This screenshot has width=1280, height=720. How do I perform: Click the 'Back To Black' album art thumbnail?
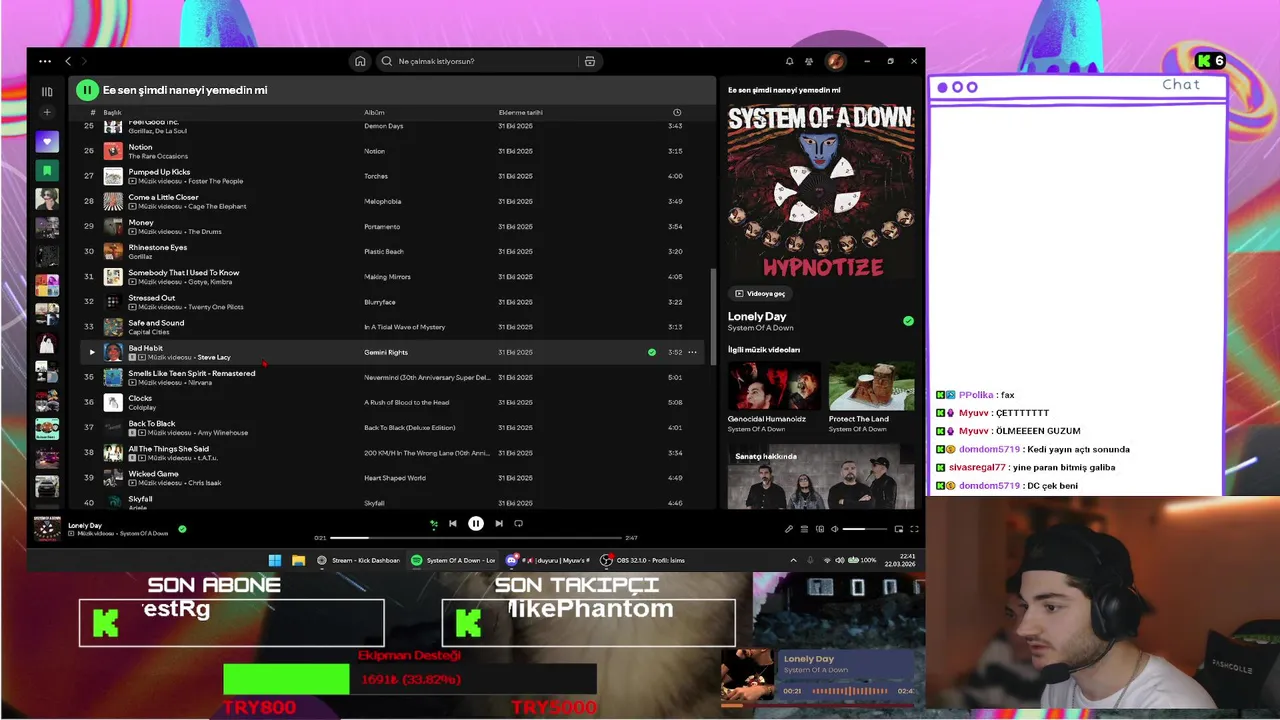[x=113, y=428]
